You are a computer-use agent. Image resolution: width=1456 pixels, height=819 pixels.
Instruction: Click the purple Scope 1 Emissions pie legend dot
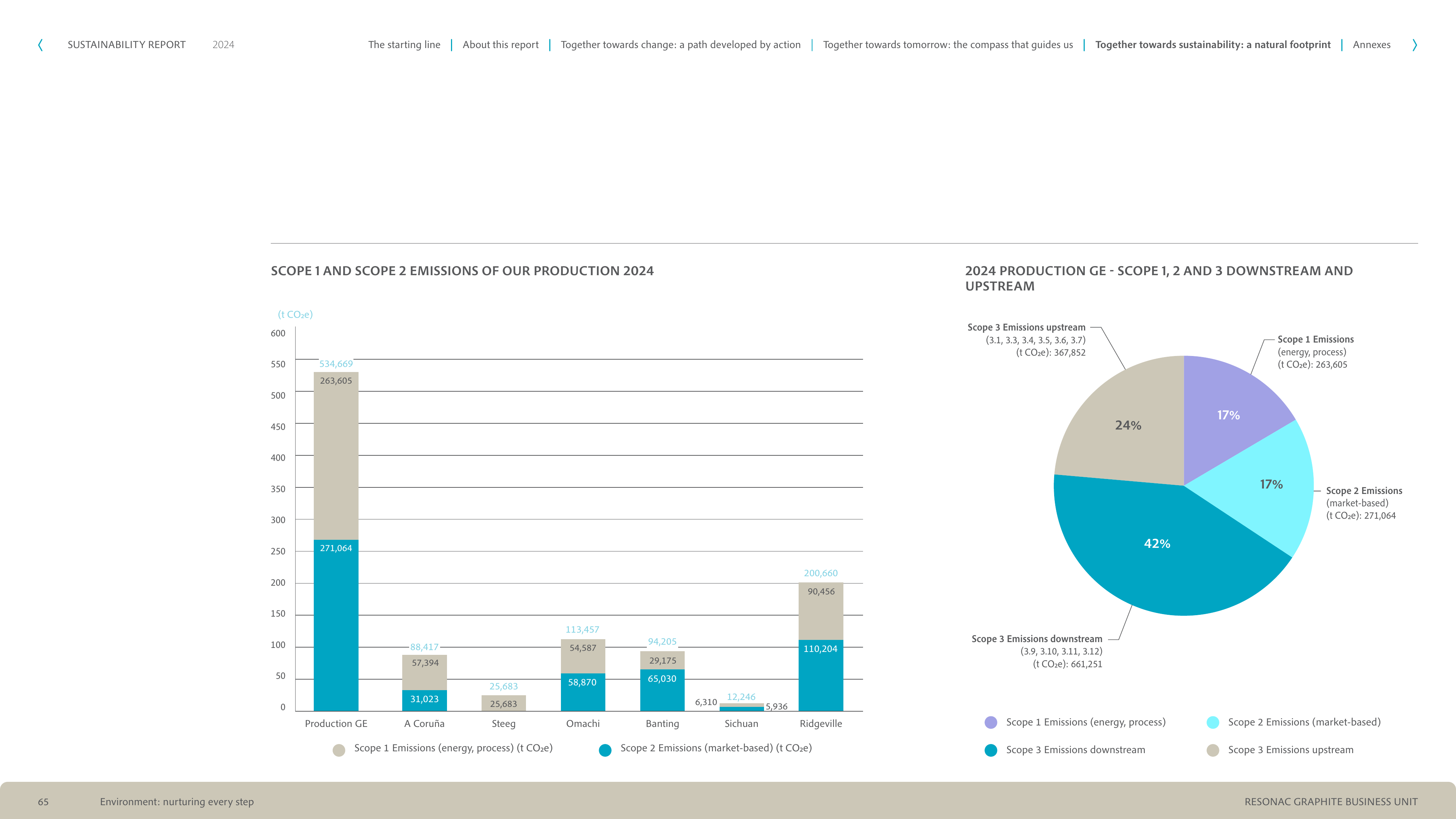991,722
